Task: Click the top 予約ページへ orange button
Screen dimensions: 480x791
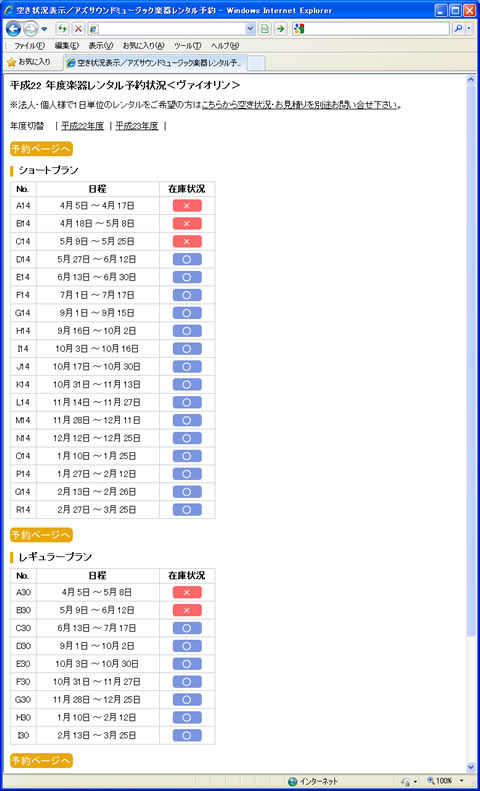Action: pos(41,149)
